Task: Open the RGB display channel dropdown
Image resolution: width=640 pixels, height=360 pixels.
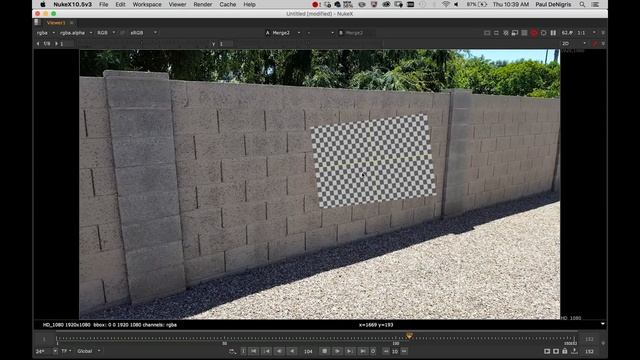Action: tap(106, 33)
